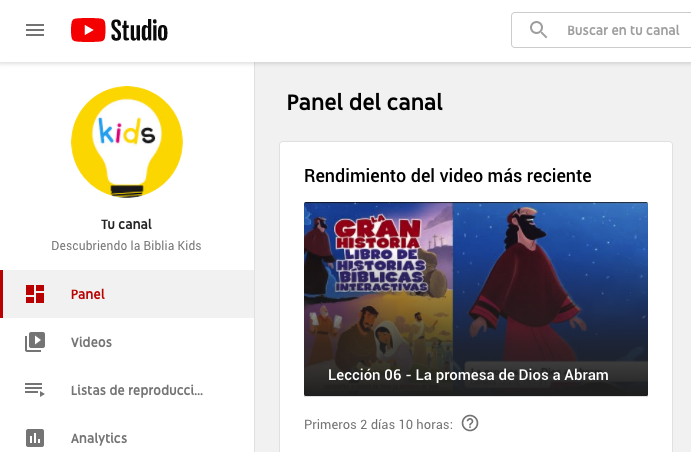Click the Panel dashboard grid icon
Screen dimensions: 691x452
(35, 294)
